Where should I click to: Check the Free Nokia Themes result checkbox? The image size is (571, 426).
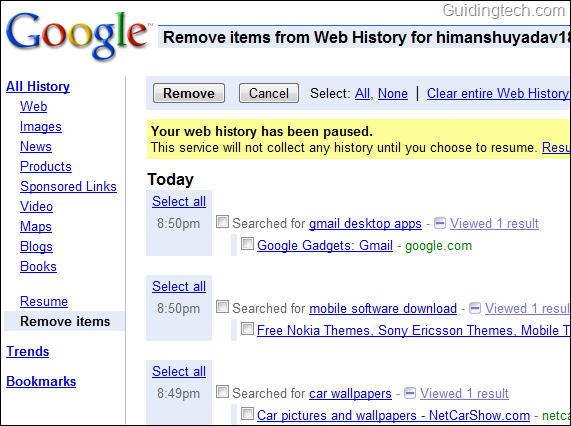click(x=247, y=329)
